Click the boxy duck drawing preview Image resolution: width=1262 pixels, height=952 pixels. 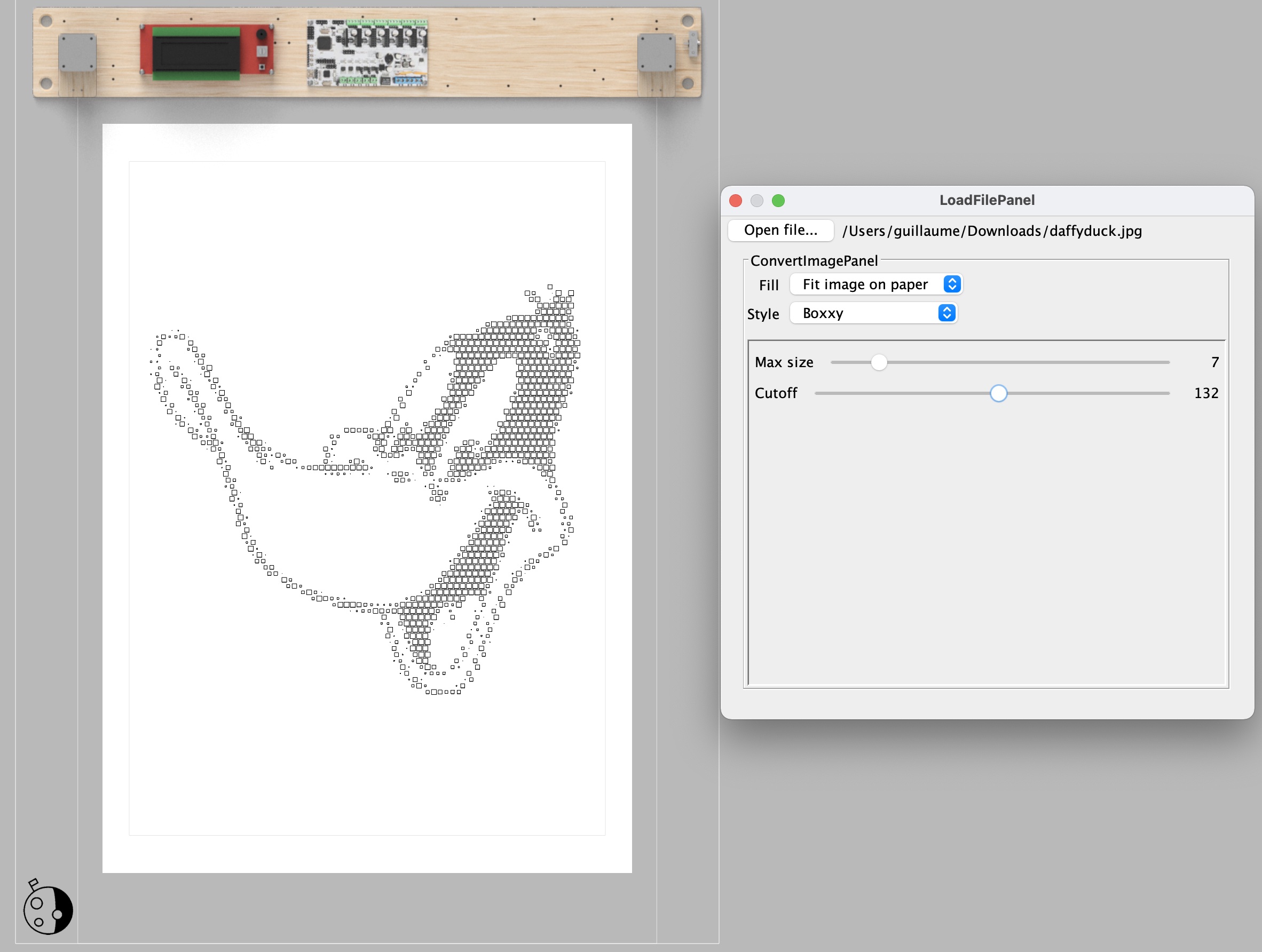click(365, 489)
